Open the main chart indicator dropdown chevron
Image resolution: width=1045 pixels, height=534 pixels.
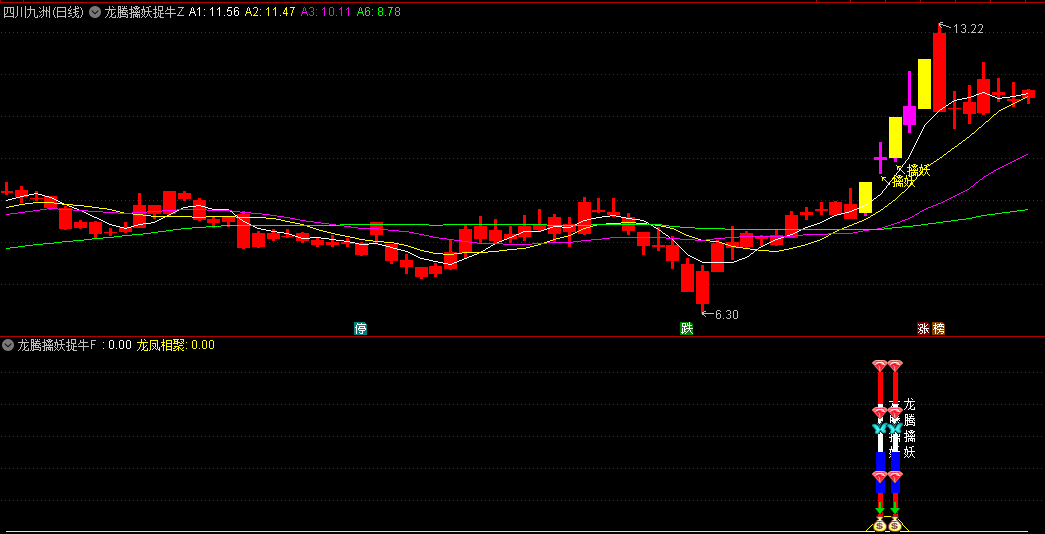click(x=95, y=12)
